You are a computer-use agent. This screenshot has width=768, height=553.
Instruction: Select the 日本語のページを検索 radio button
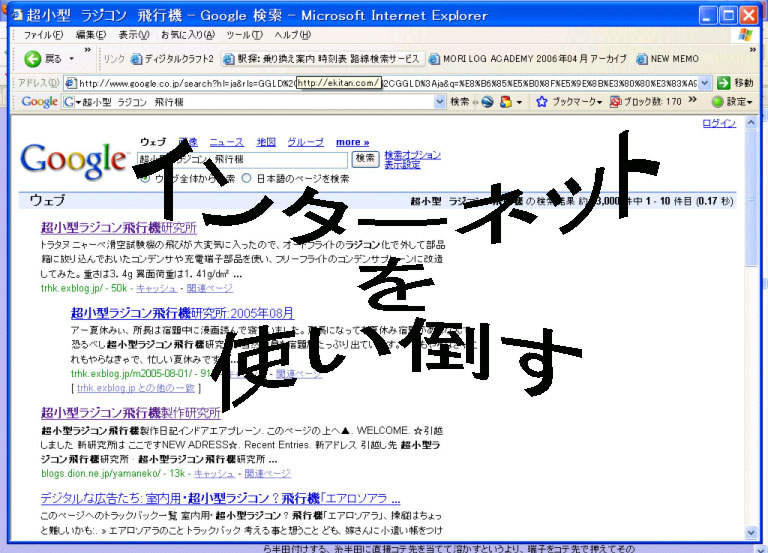pos(247,178)
